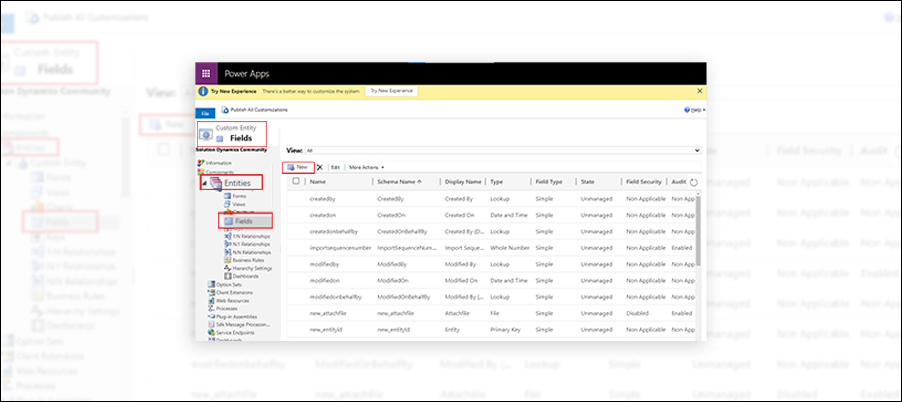The height and width of the screenshot is (402, 902).
Task: Select the modifiedonbehalfby row name
Action: tap(335, 297)
